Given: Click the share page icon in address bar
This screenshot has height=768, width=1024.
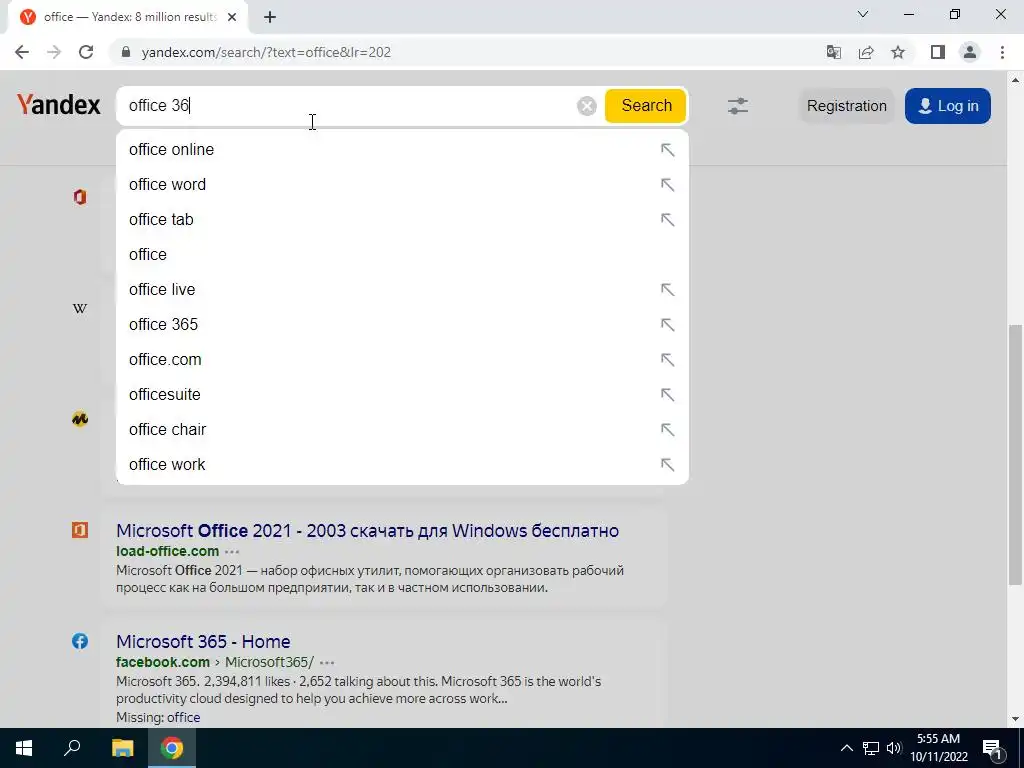Looking at the screenshot, I should coord(866,52).
